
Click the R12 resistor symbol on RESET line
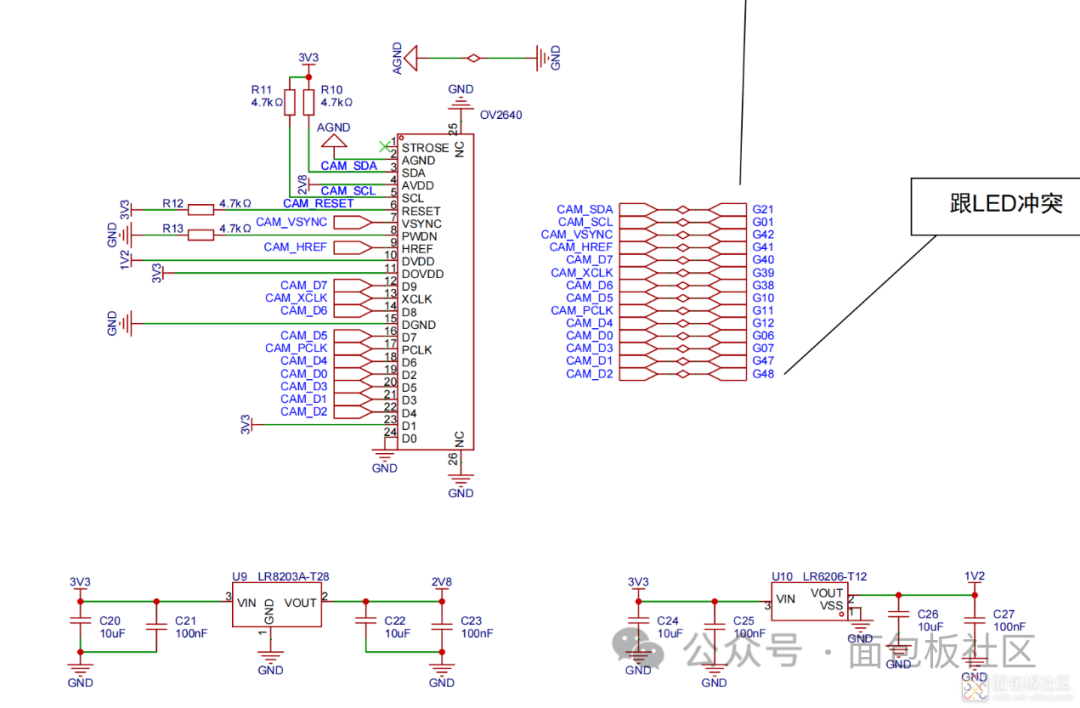[201, 209]
